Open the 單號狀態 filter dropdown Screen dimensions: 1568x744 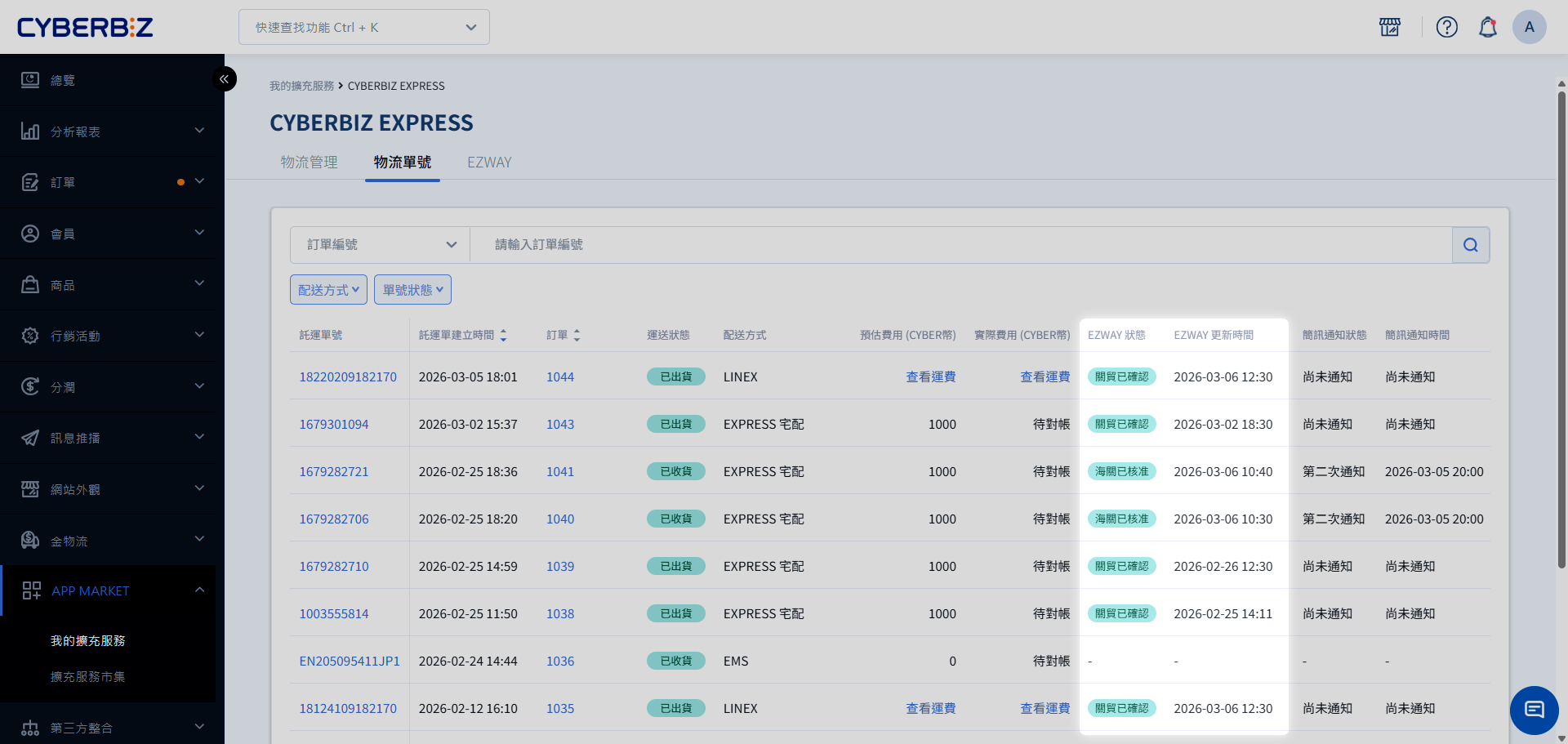[412, 290]
